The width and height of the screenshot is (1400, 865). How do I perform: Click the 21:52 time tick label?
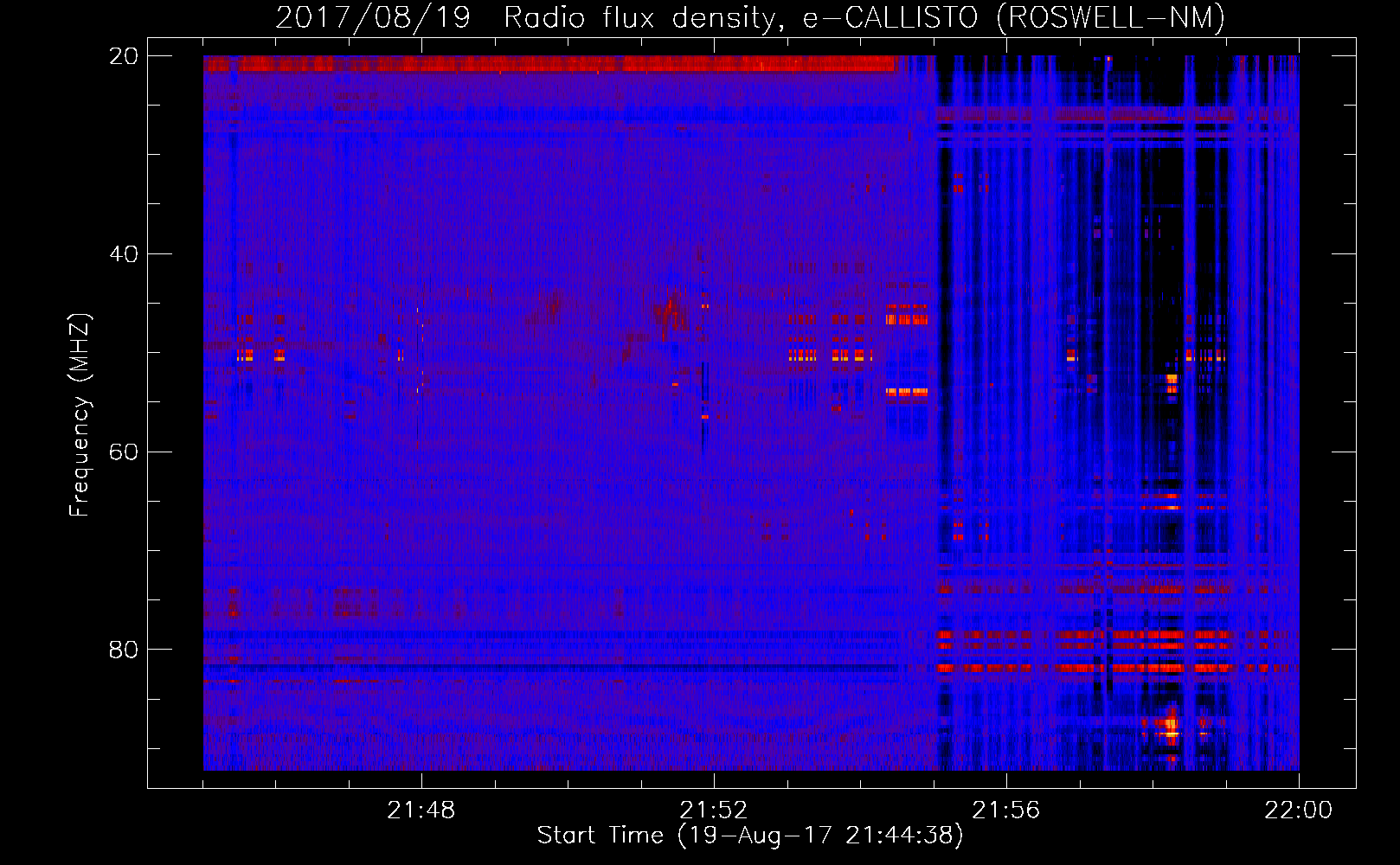coord(714,810)
